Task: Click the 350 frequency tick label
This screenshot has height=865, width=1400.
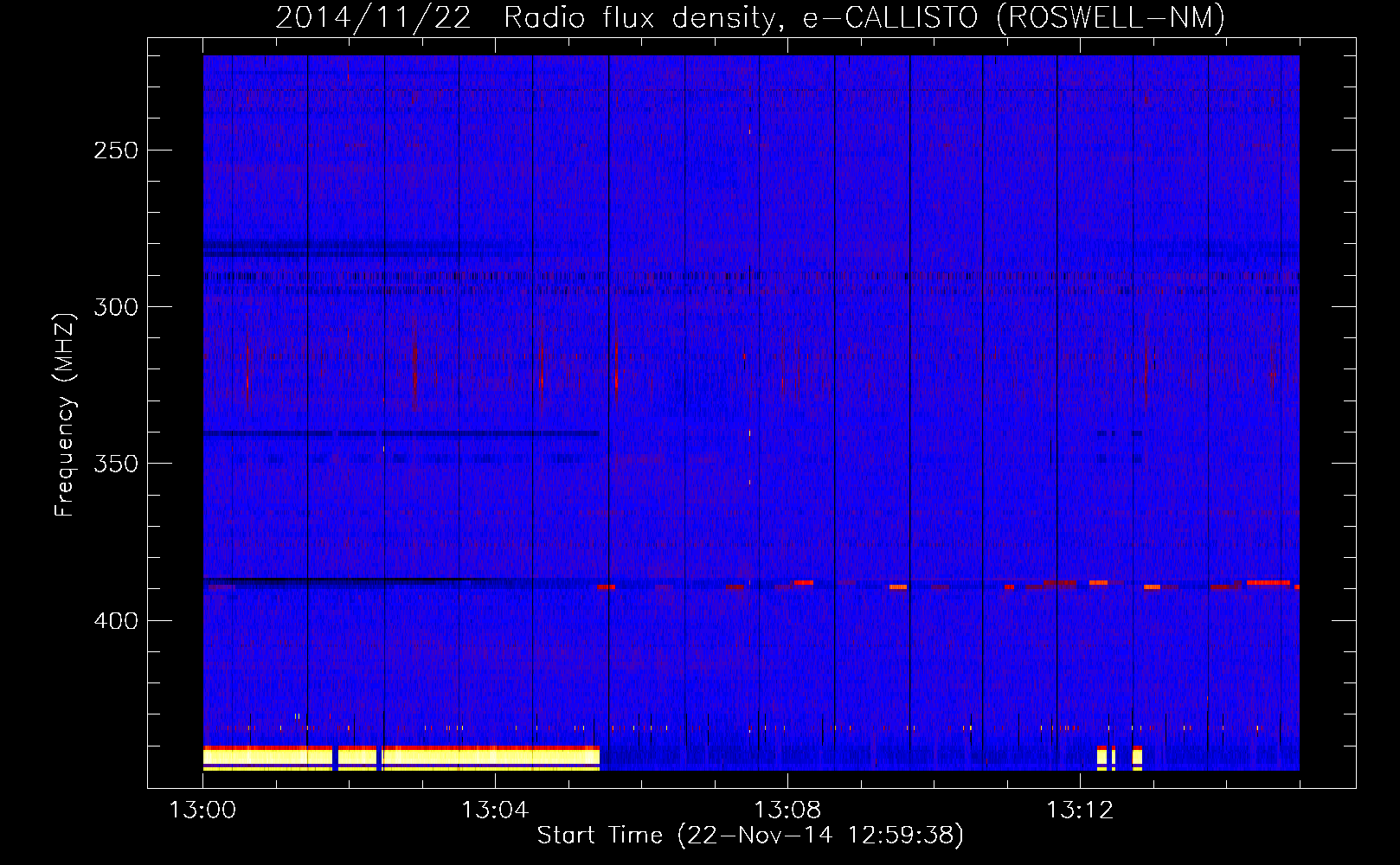Action: pyautogui.click(x=116, y=464)
